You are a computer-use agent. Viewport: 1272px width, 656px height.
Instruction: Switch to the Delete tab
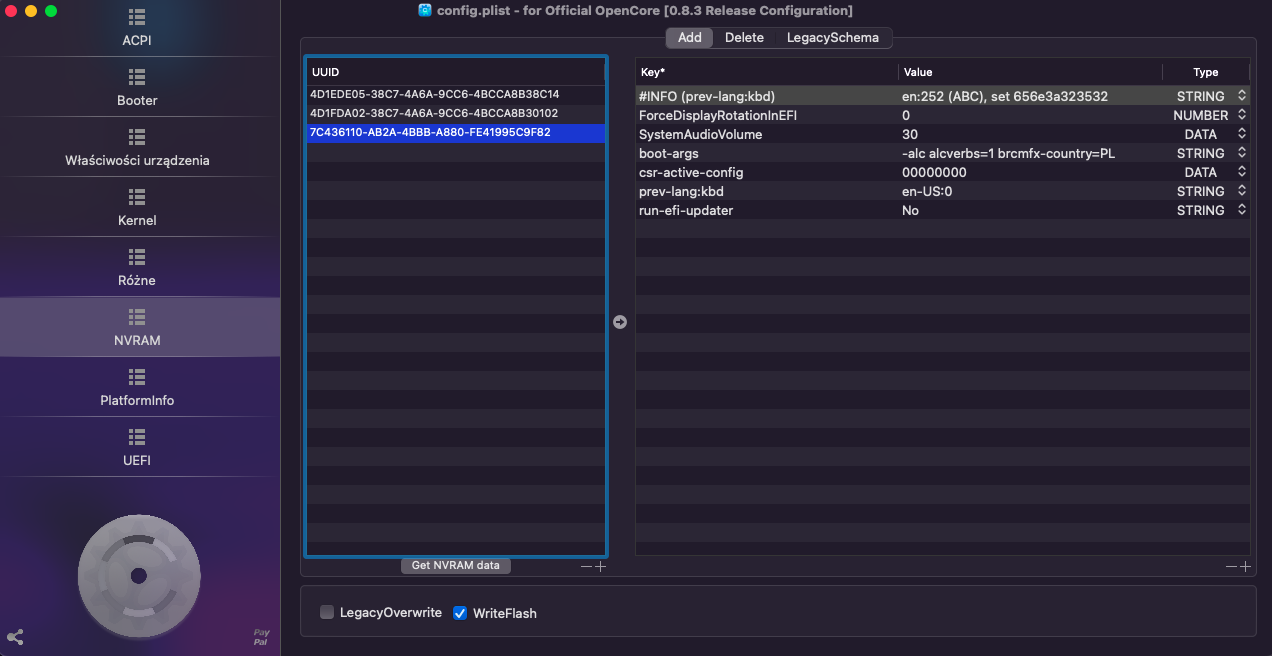744,37
